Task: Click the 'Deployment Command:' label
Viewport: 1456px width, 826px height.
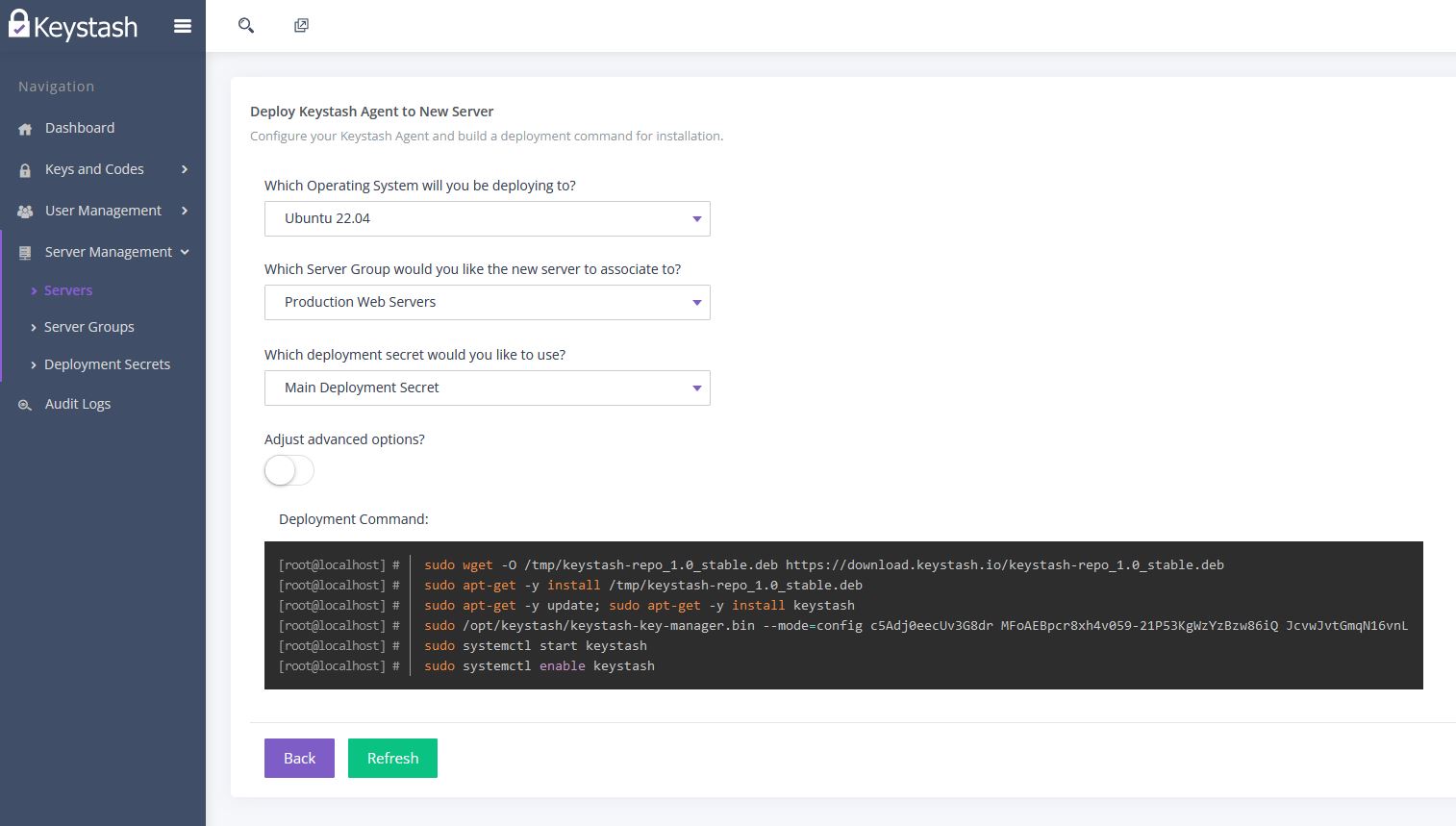Action: coord(354,519)
